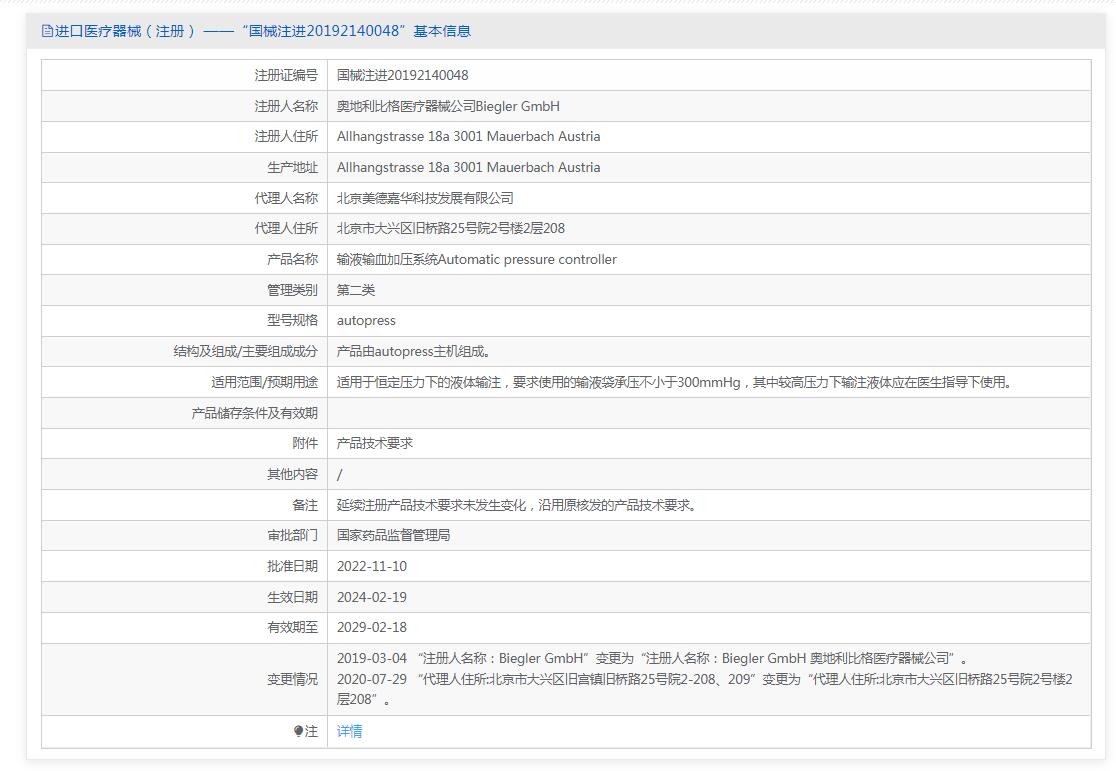
Task: Click the expiry date 2029-02-18
Action: coord(372,628)
